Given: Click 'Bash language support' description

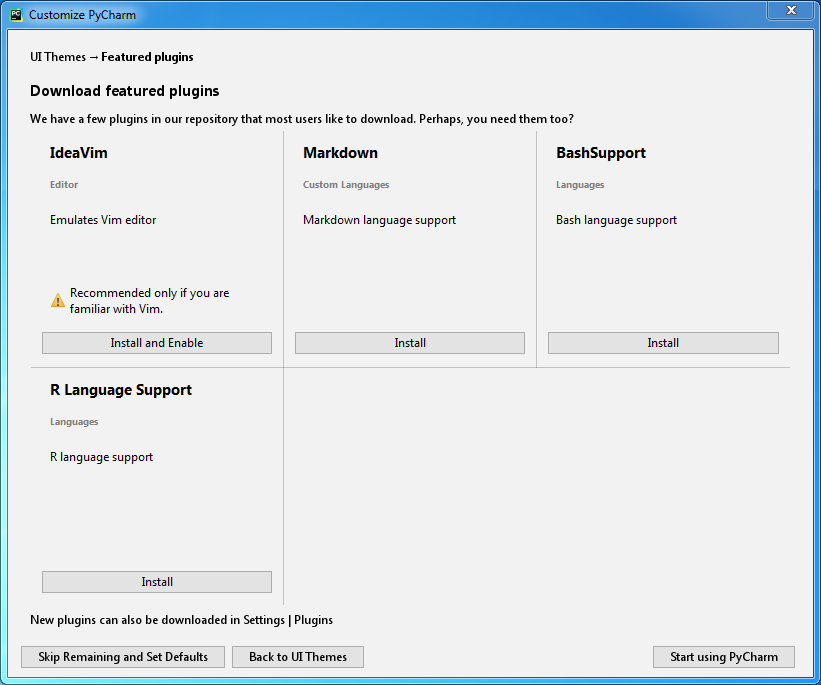Looking at the screenshot, I should coord(616,220).
